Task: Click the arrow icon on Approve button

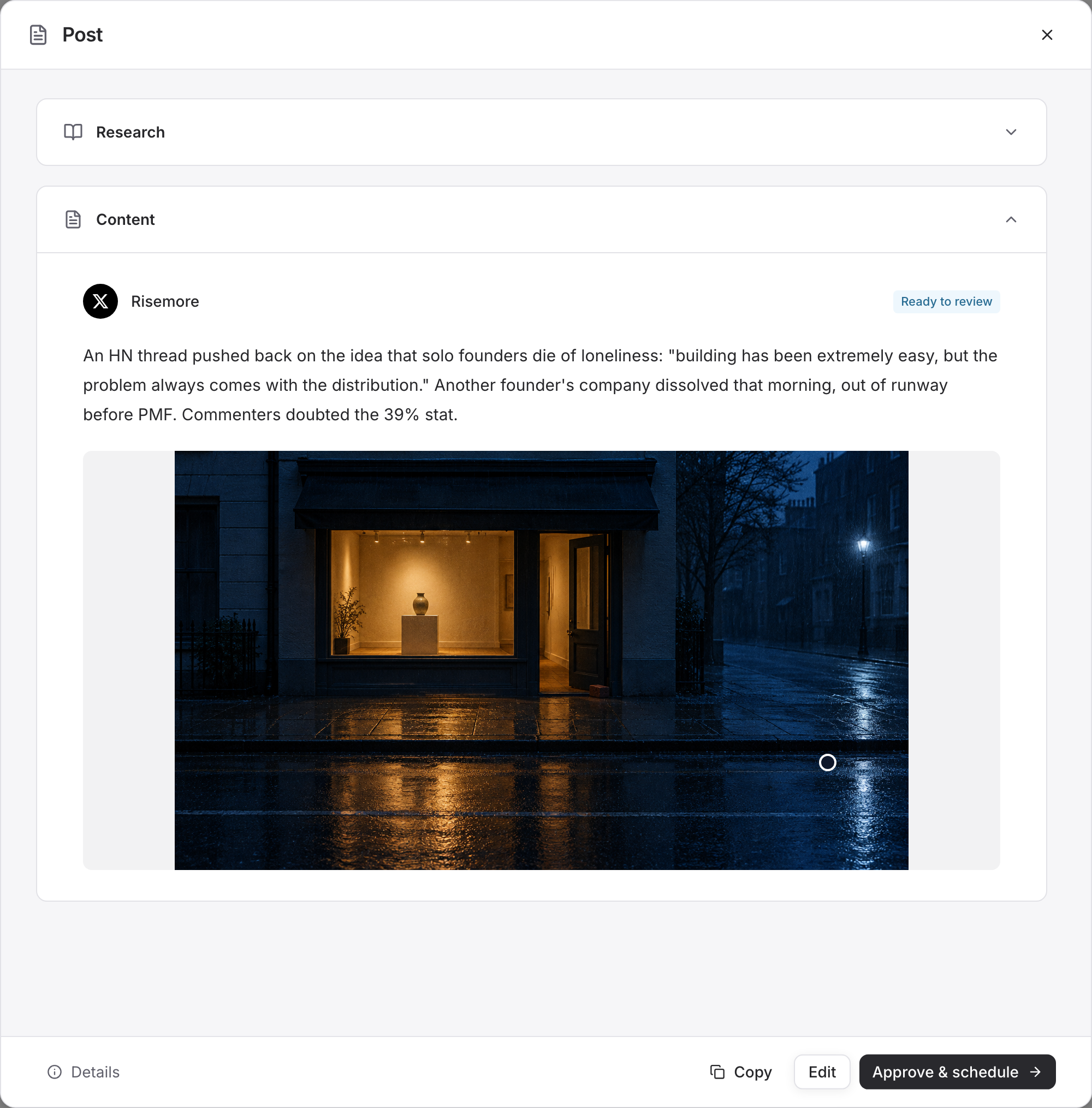Action: (x=1035, y=1072)
